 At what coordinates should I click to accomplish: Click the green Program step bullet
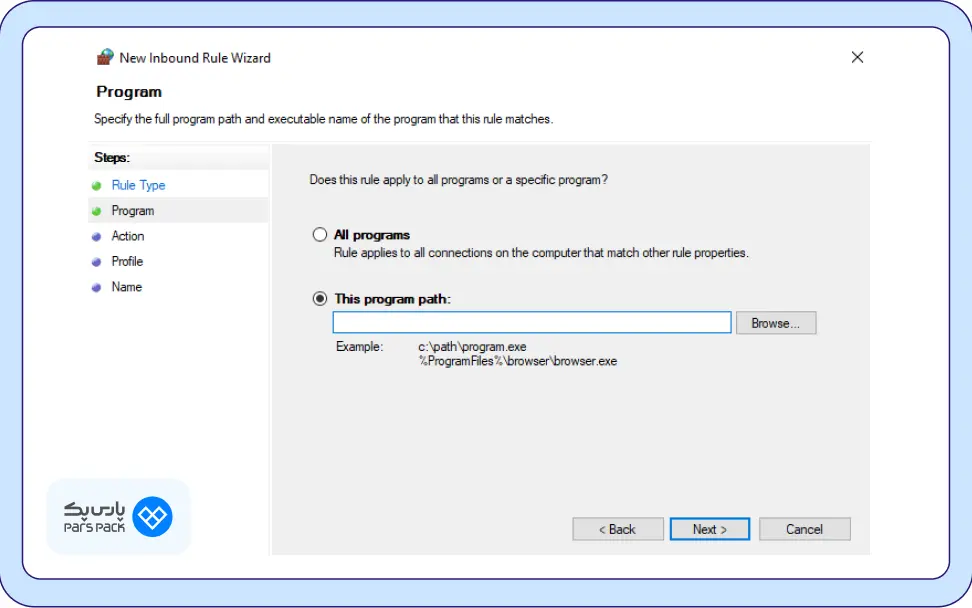(97, 212)
